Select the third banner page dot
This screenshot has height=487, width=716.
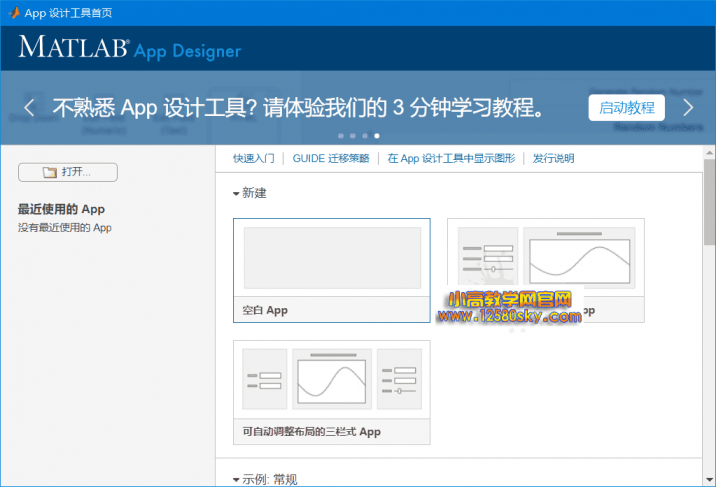[364, 136]
